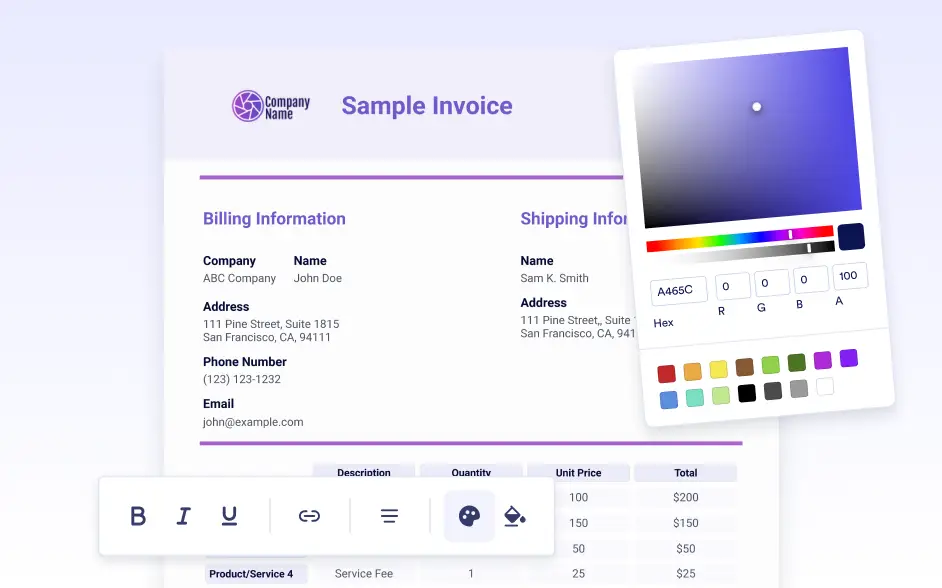This screenshot has width=942, height=588.
Task: Pick the pale green color swatch
Action: click(721, 395)
